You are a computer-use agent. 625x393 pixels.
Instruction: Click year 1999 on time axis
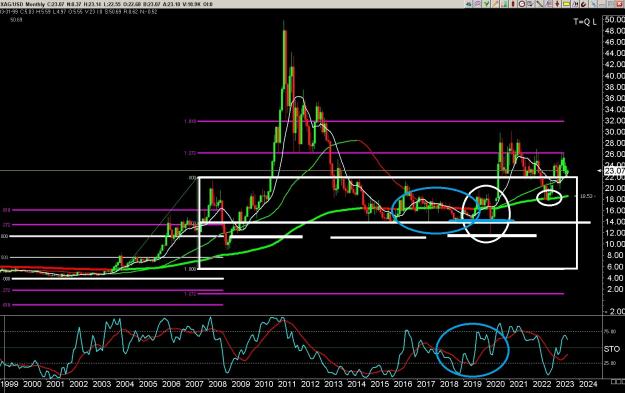click(9, 384)
